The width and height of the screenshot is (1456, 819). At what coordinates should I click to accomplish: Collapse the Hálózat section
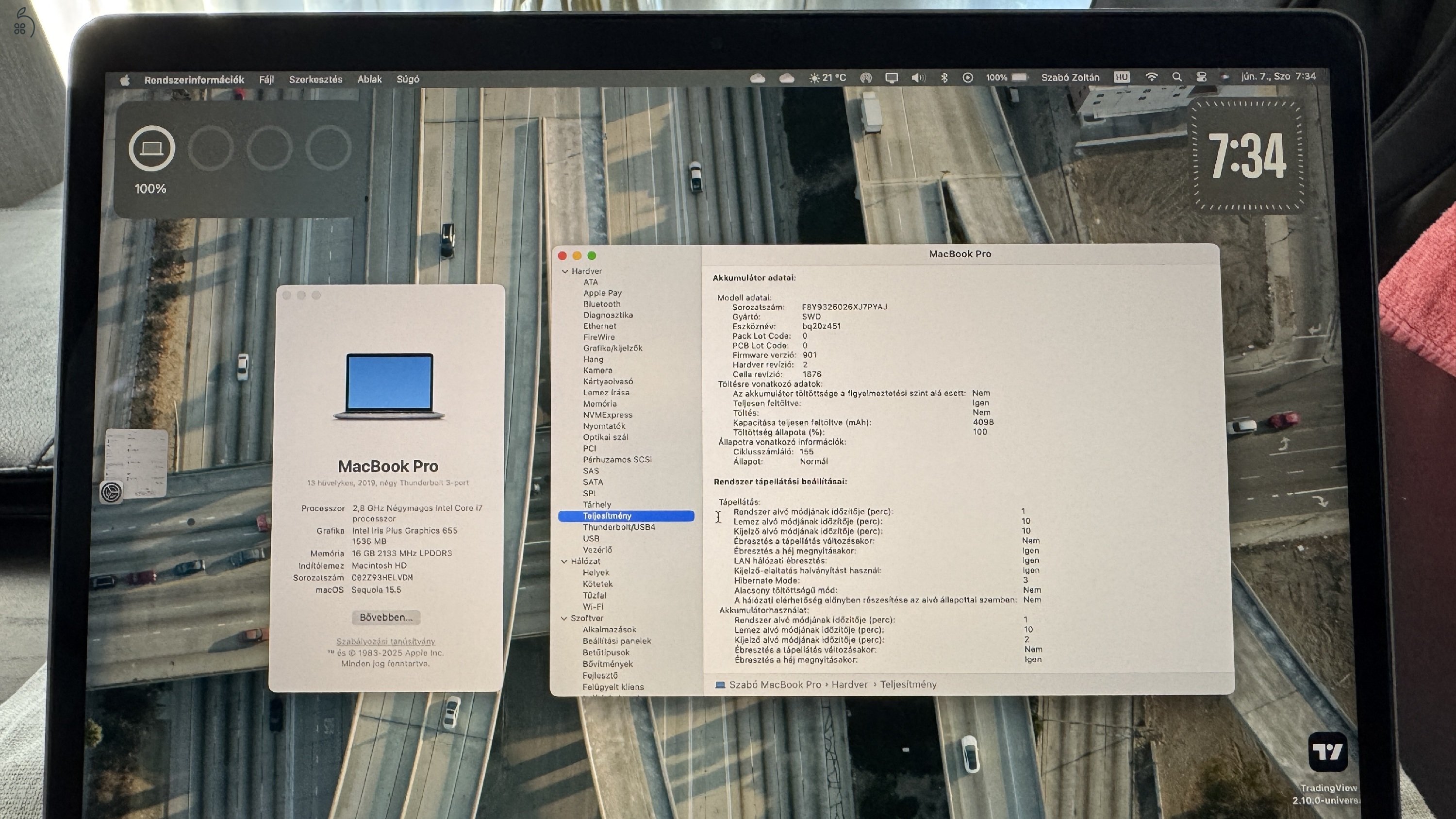[x=564, y=561]
